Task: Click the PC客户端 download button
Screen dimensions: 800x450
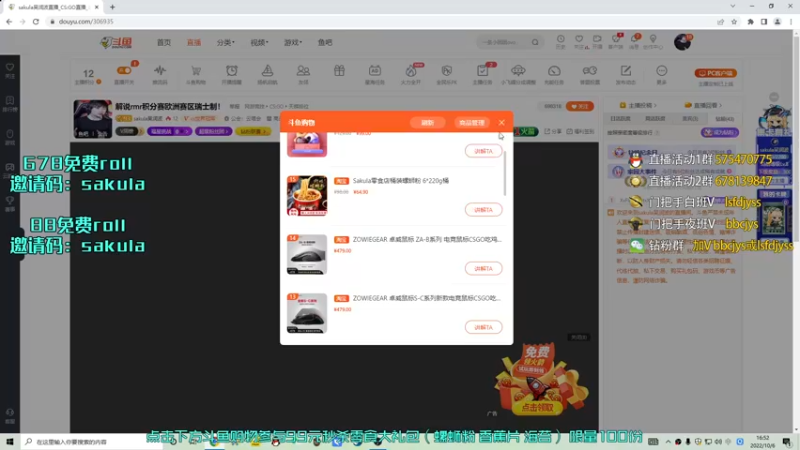Action: (x=715, y=73)
